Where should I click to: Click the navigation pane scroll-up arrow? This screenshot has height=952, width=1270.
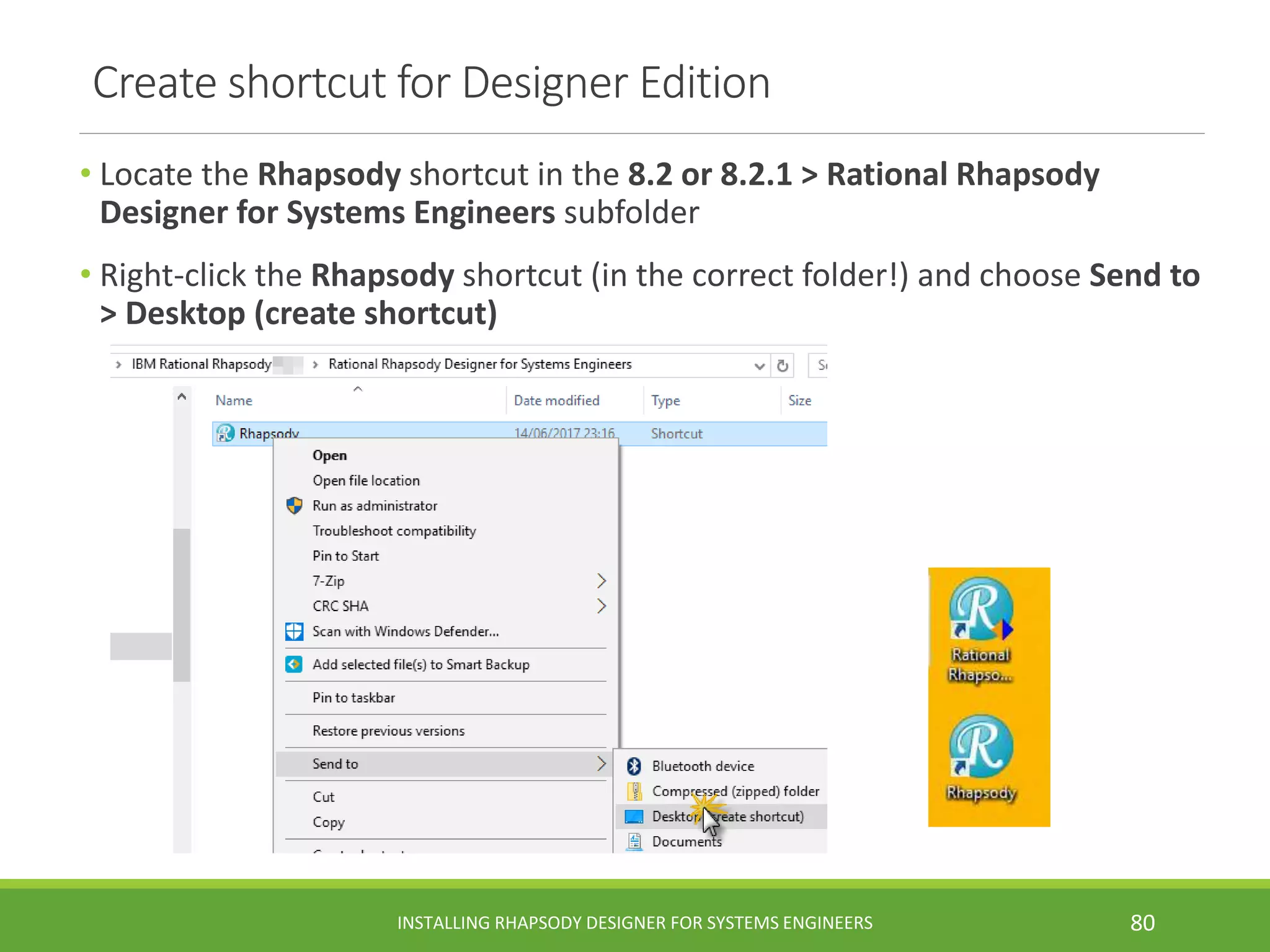click(182, 396)
